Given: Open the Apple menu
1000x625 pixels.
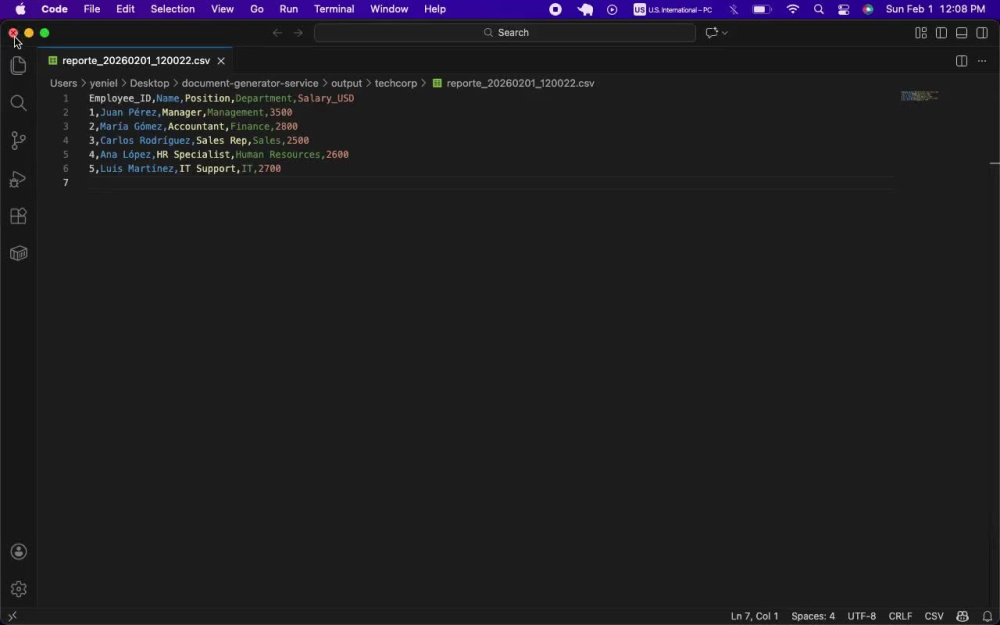Looking at the screenshot, I should 20,9.
